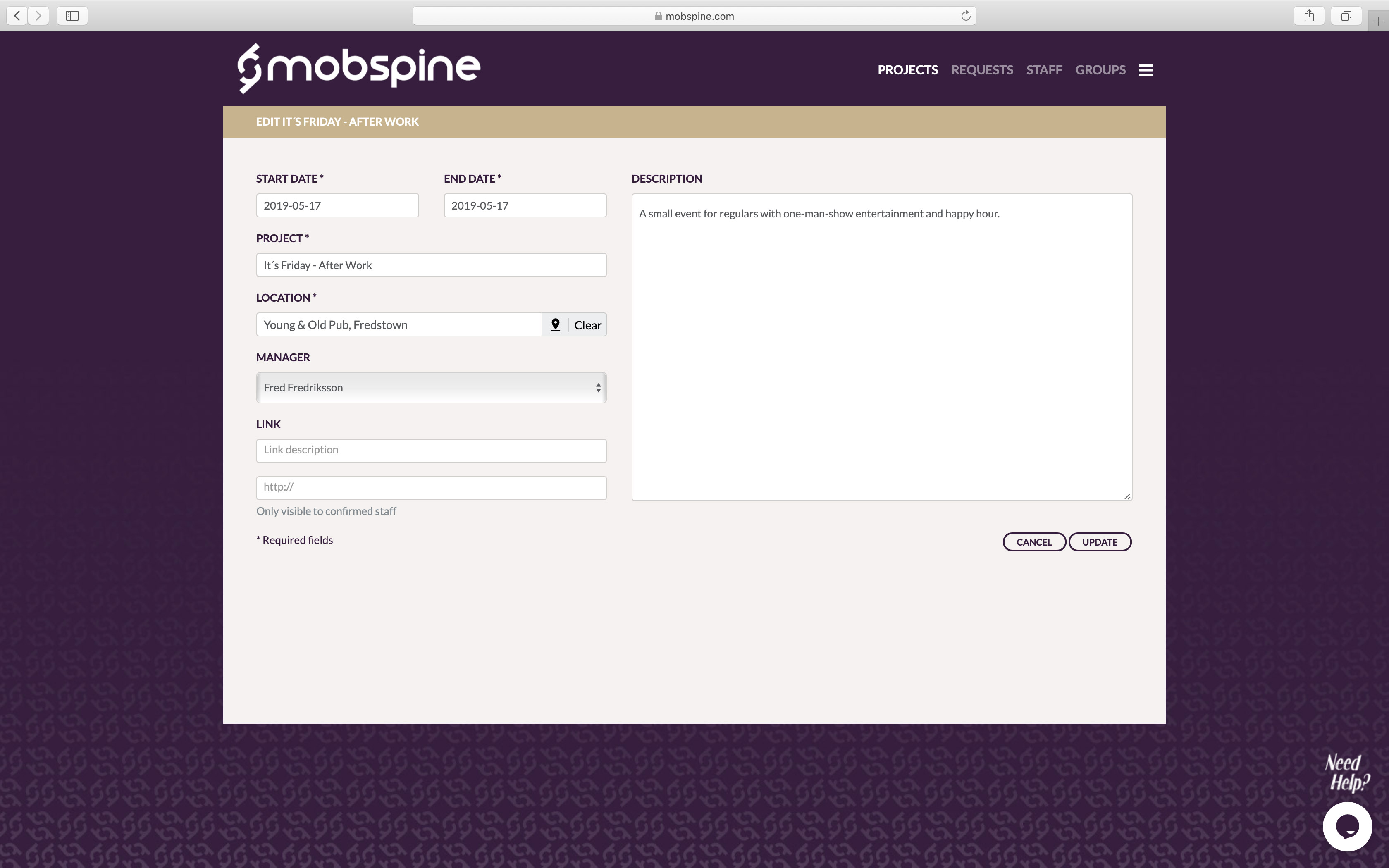Image resolution: width=1389 pixels, height=868 pixels.
Task: Switch to the REQUESTS section
Action: pos(982,69)
